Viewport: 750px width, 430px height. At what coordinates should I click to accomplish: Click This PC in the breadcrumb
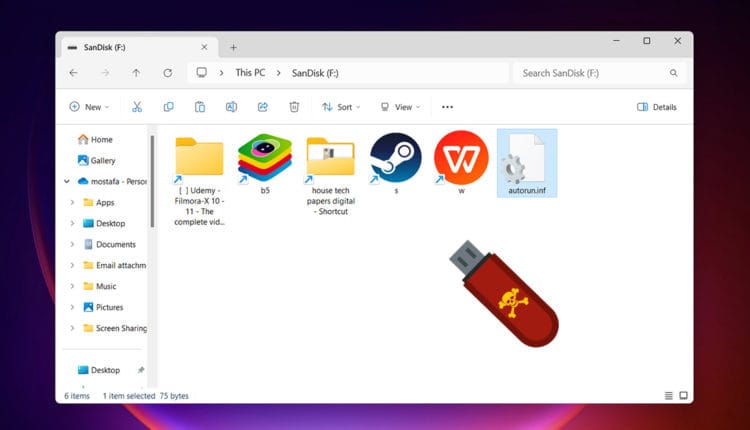coord(250,73)
